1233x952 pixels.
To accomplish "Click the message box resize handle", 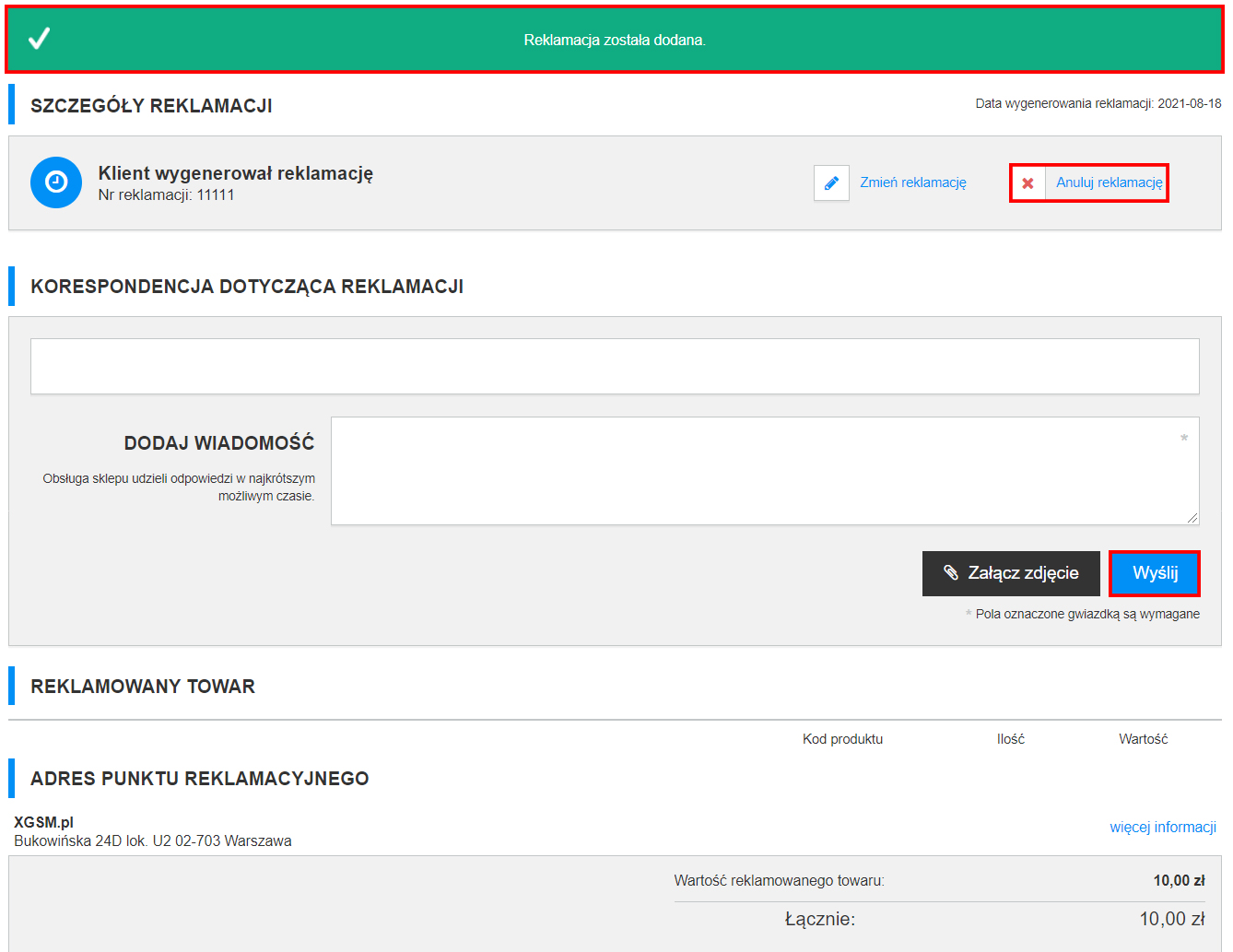I will (x=1192, y=518).
